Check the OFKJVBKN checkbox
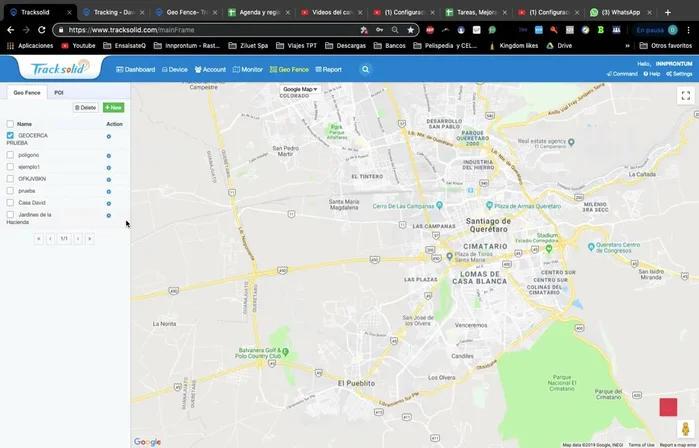Image resolution: width=699 pixels, height=448 pixels. [x=10, y=179]
